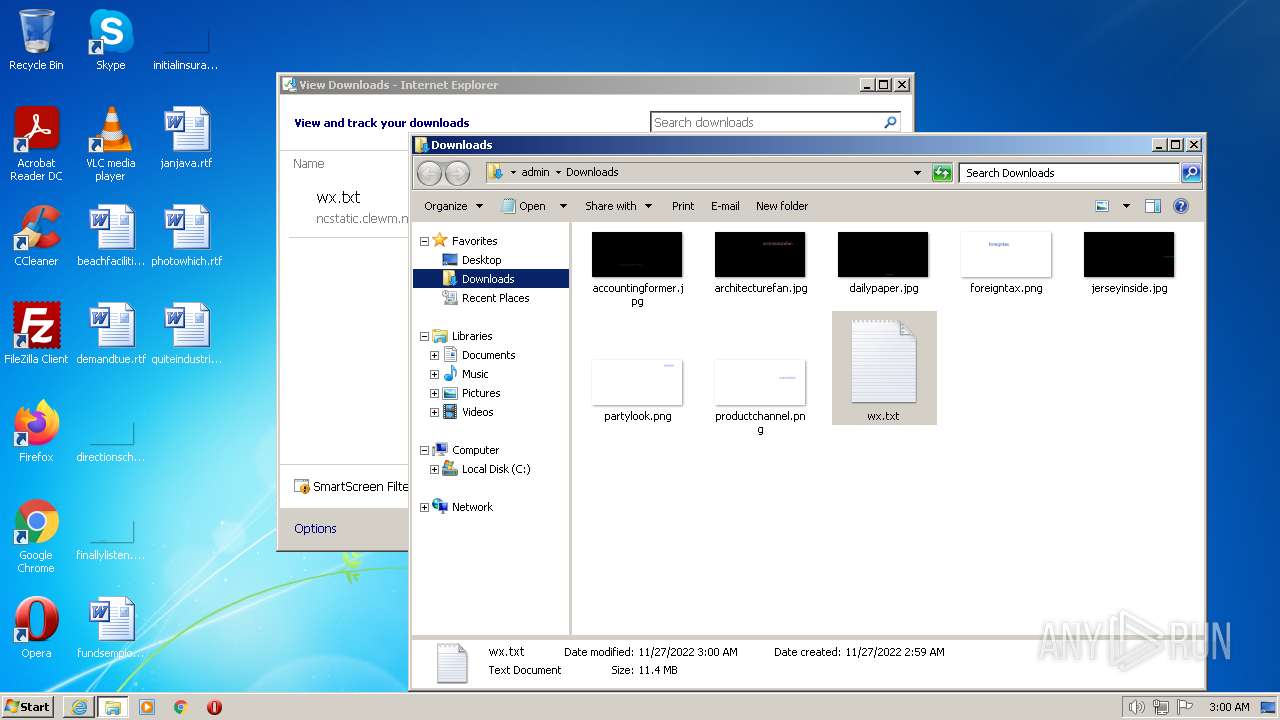Click the Search Downloads input field
The height and width of the screenshot is (720, 1280).
click(x=1069, y=173)
